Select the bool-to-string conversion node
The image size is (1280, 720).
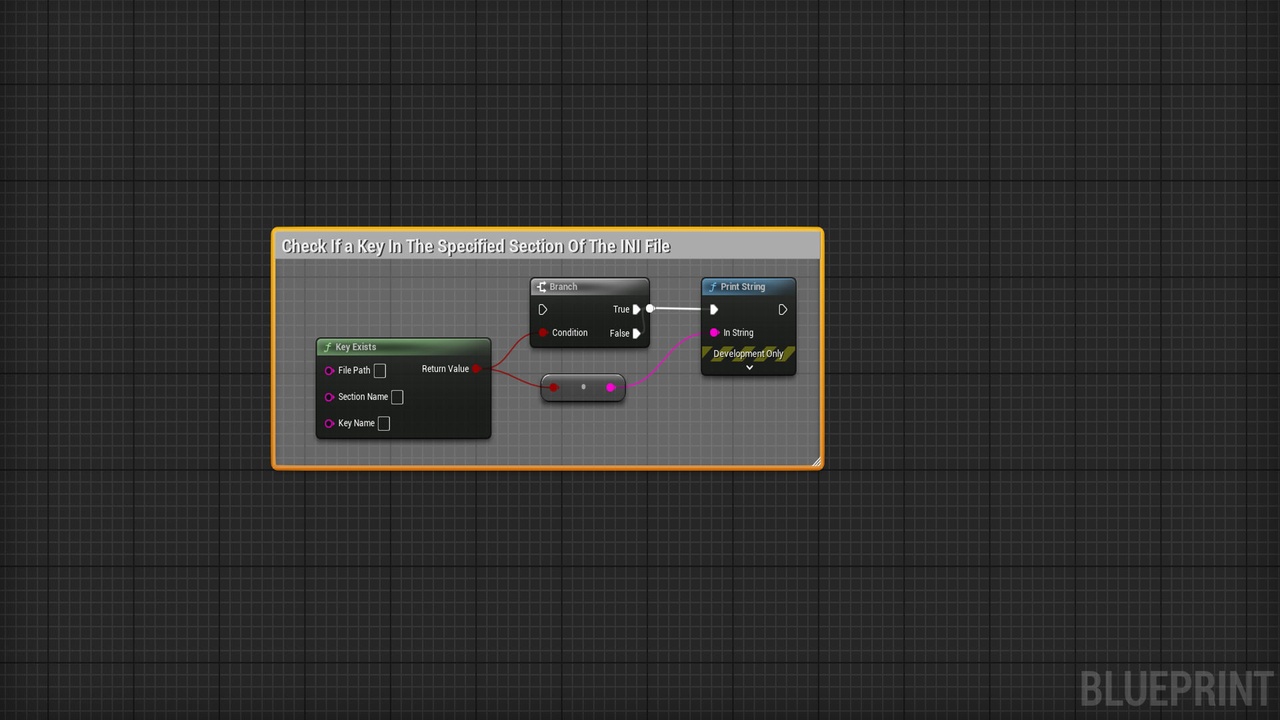(x=583, y=388)
